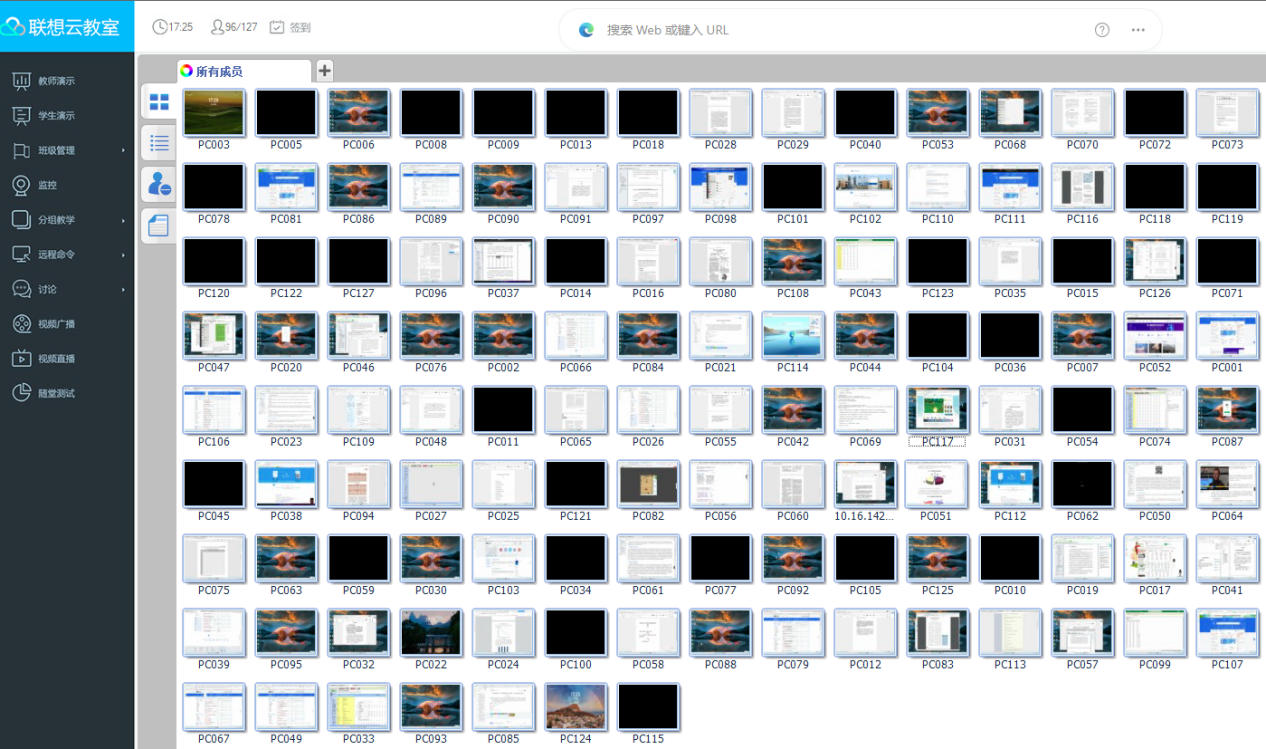This screenshot has height=749, width=1266.
Task: Select the PC073 thumbnail
Action: 1227,113
